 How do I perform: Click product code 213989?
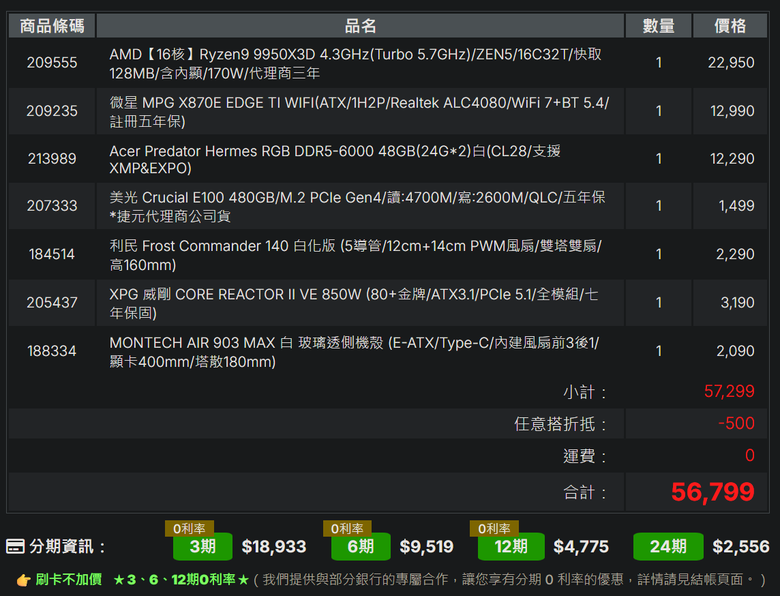[52, 159]
